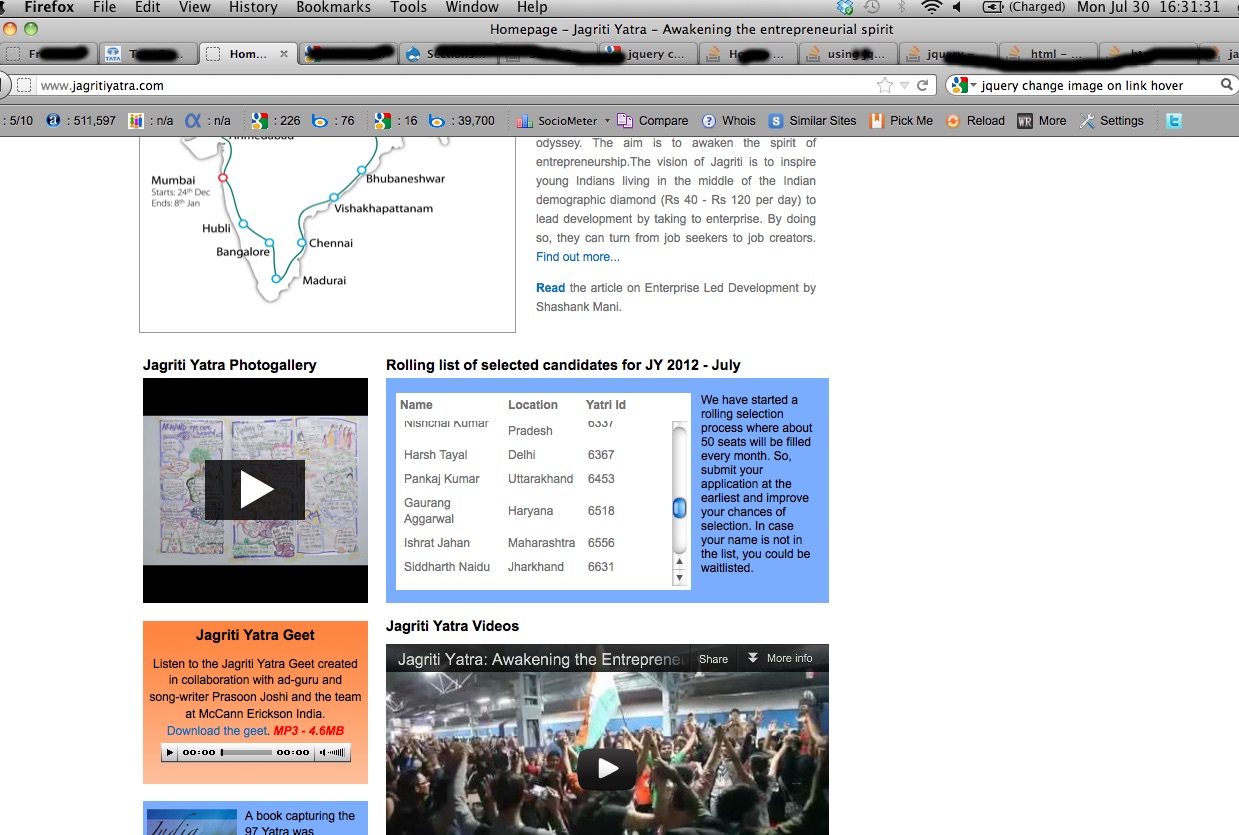Click the candidate list scroll-down arrow
1239x835 pixels.
[x=680, y=577]
